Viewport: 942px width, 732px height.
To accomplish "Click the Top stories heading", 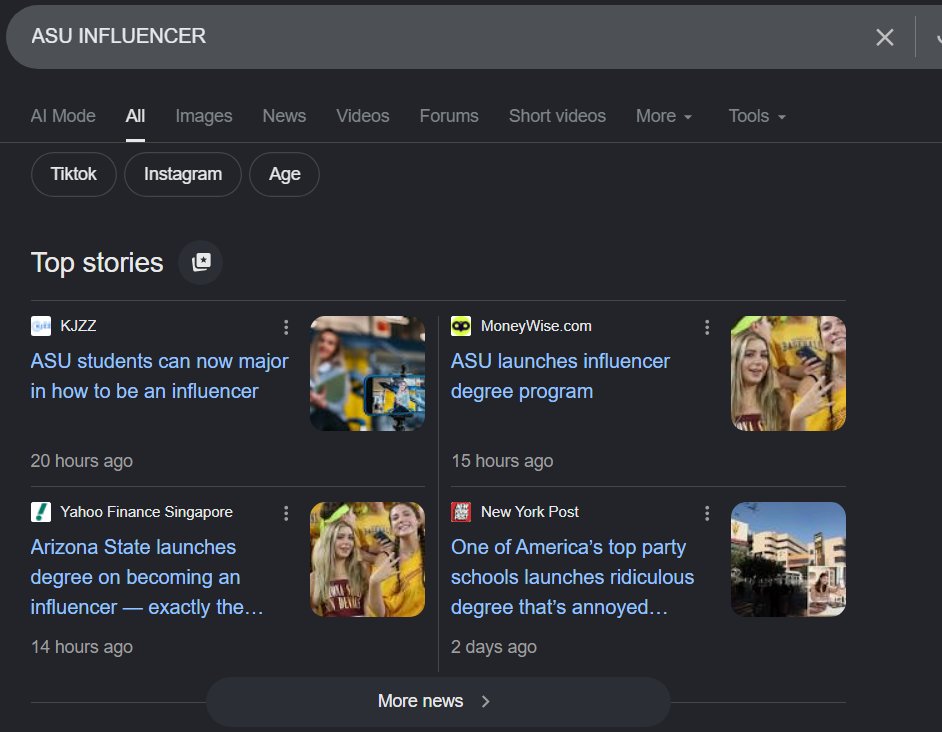I will point(97,263).
